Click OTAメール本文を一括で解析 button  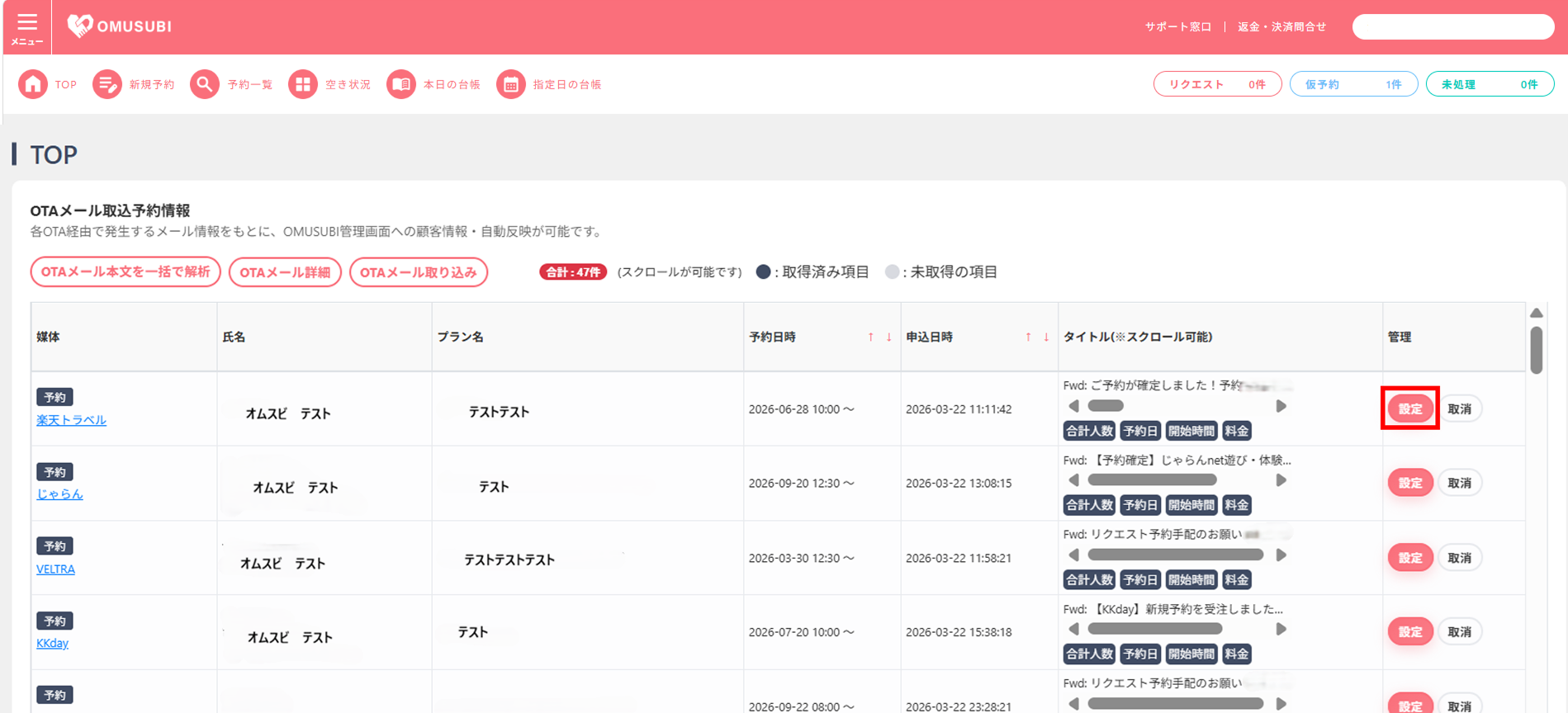tap(126, 272)
